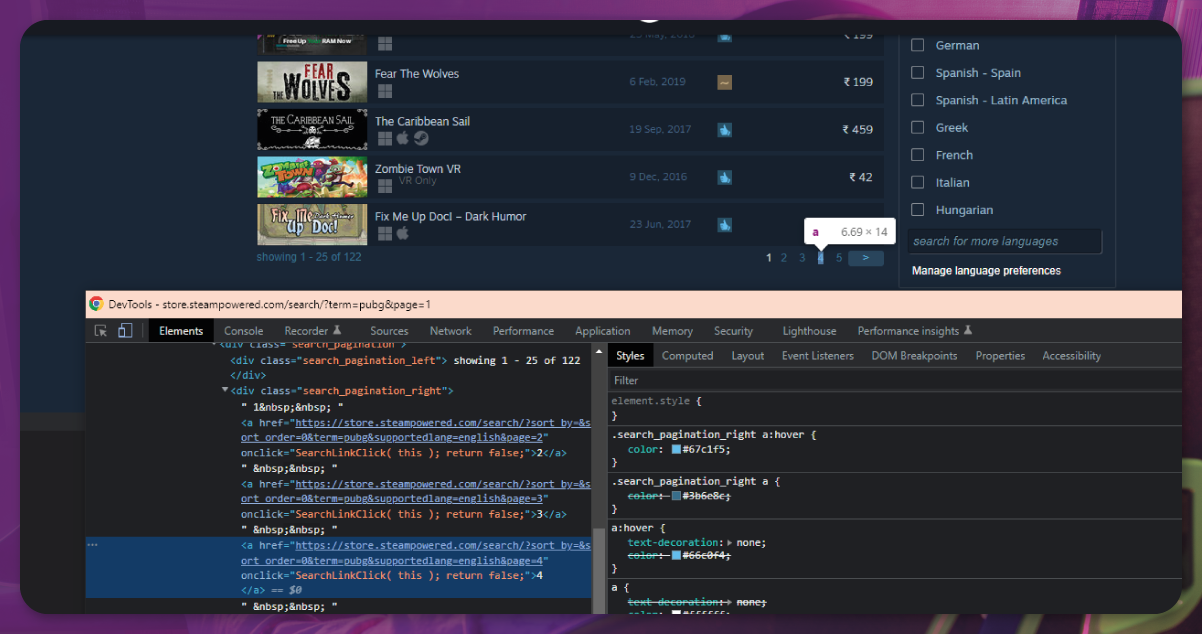Open color picker swatch for #66c0f4
The width and height of the screenshot is (1202, 634).
tap(676, 556)
